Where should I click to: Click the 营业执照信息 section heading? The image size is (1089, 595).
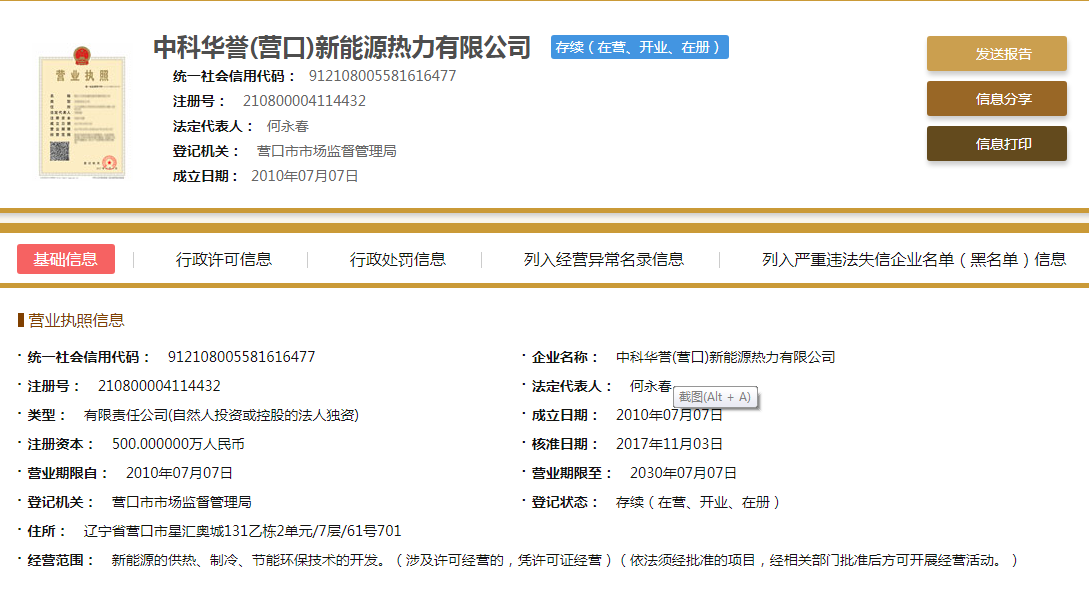pyautogui.click(x=76, y=320)
